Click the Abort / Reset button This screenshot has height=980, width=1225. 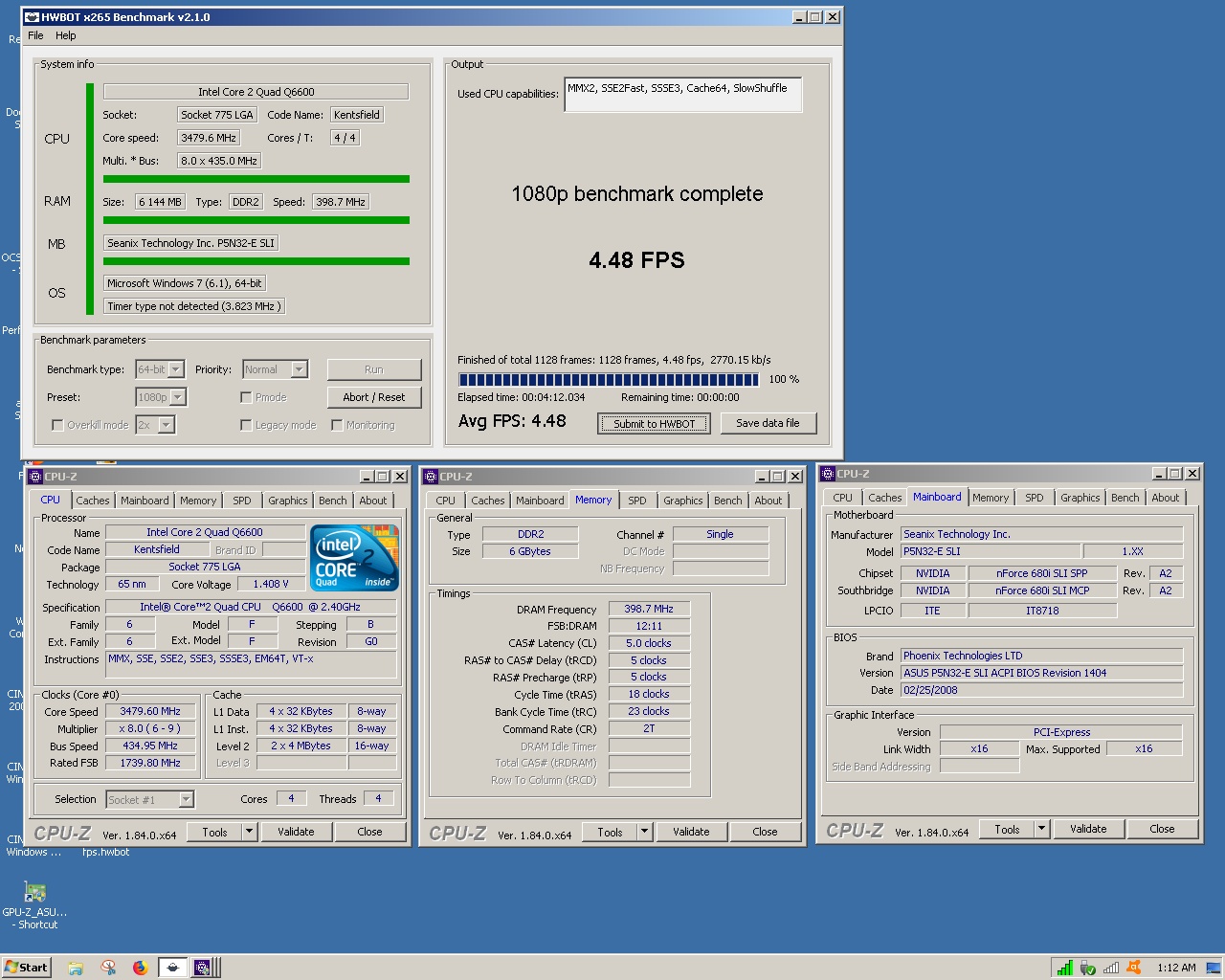[x=373, y=397]
